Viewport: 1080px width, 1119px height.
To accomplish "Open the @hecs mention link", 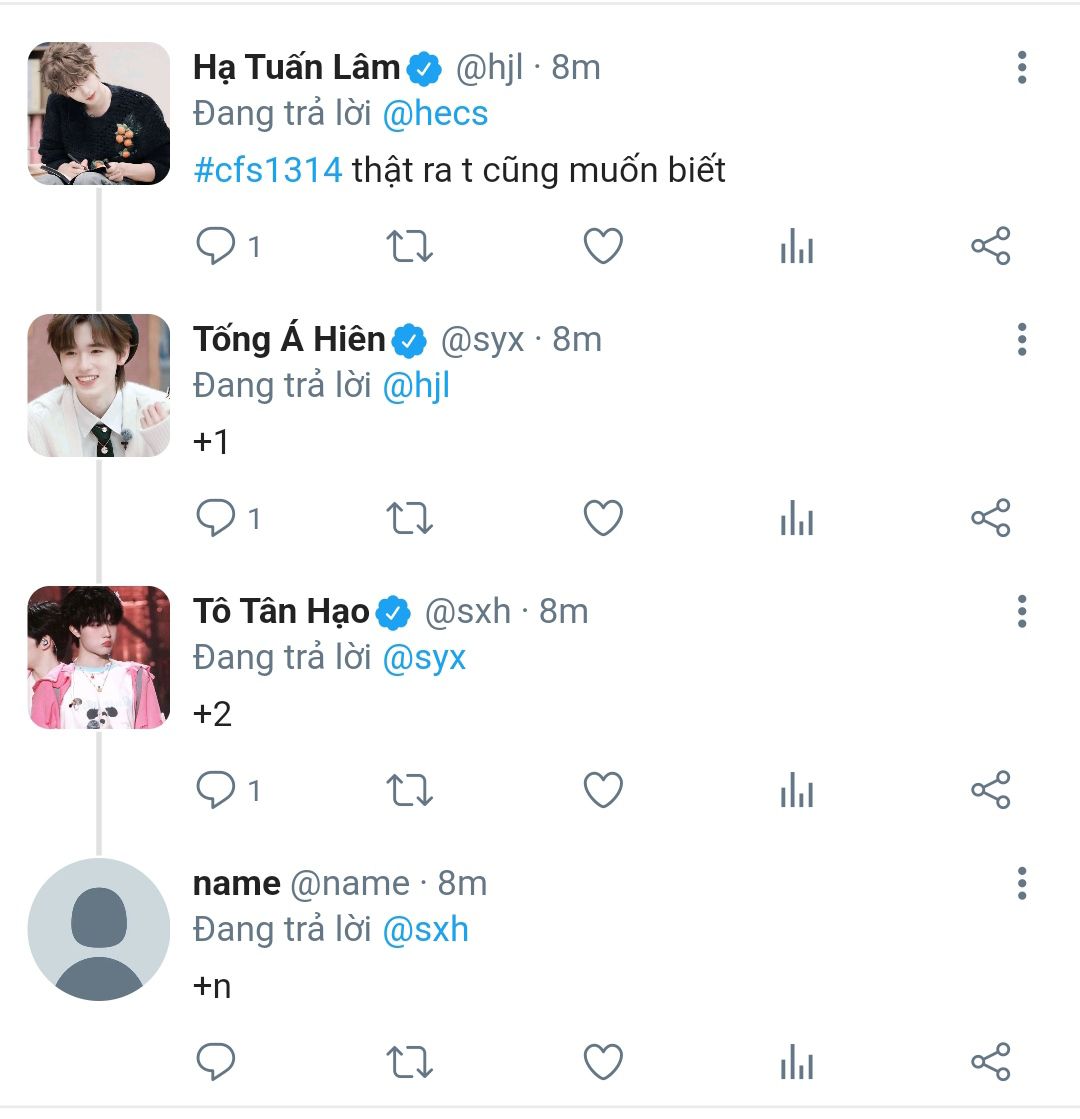I will tap(435, 113).
